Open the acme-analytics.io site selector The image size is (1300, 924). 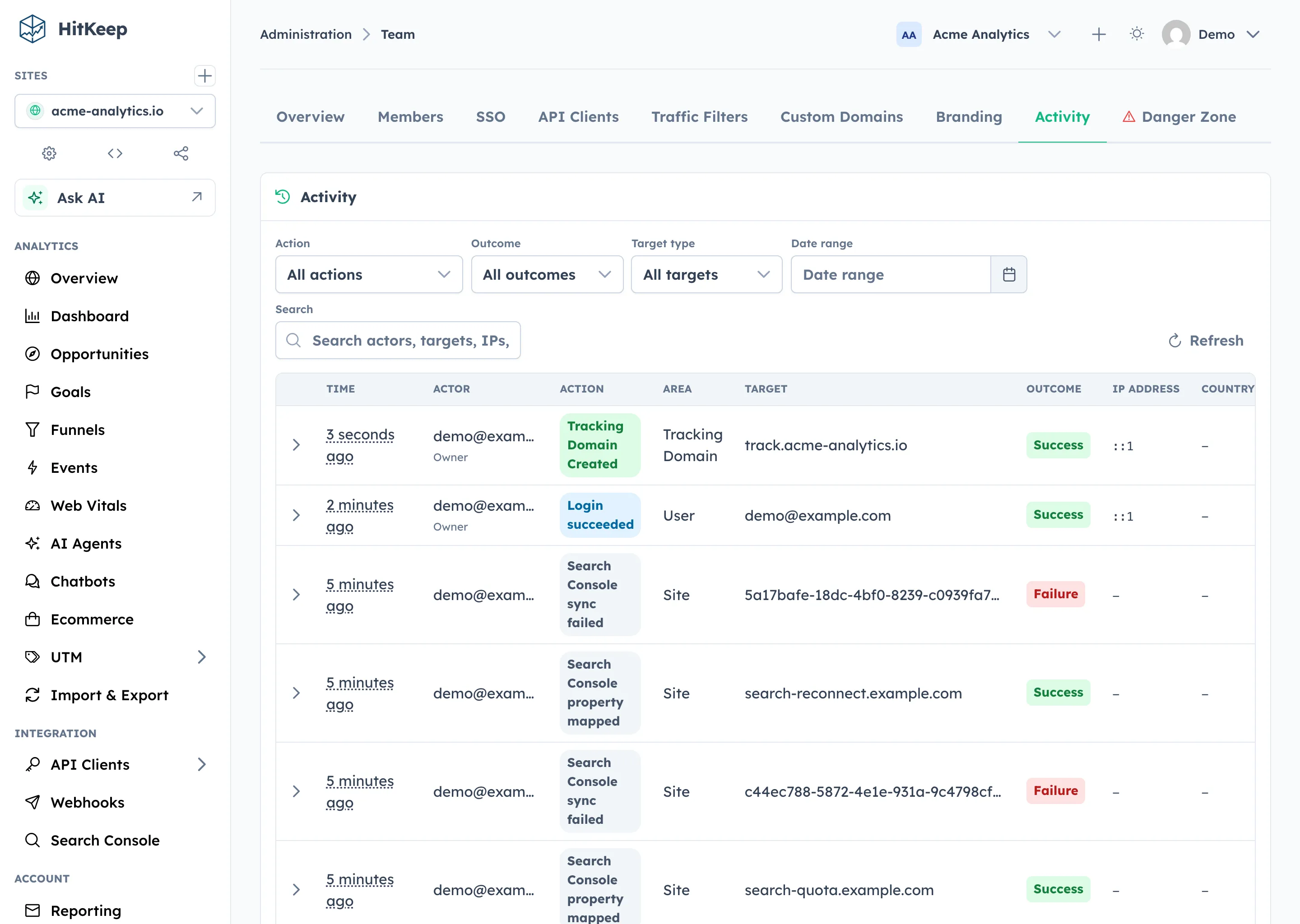(115, 111)
